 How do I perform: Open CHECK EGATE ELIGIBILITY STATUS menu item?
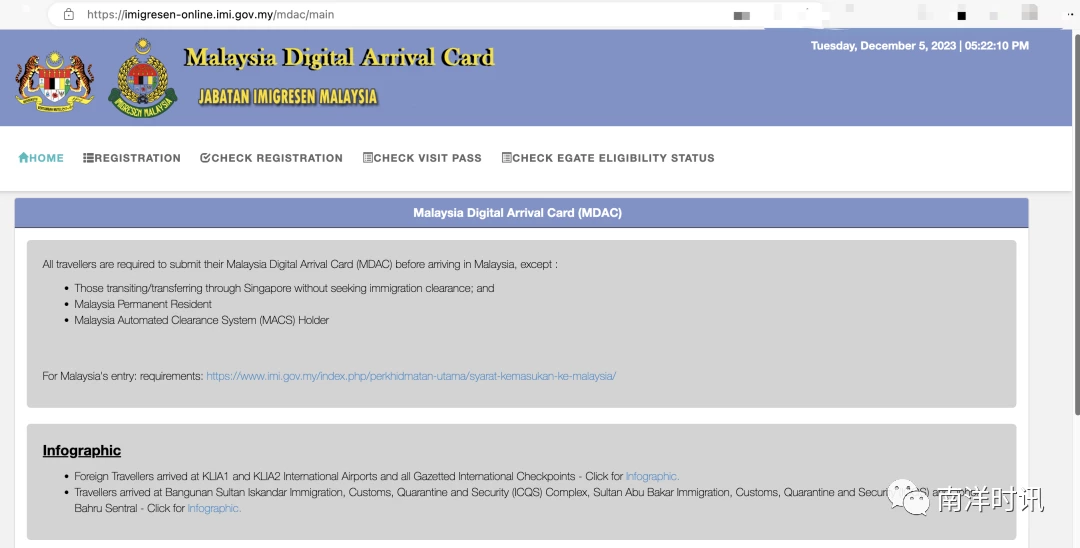(x=608, y=158)
